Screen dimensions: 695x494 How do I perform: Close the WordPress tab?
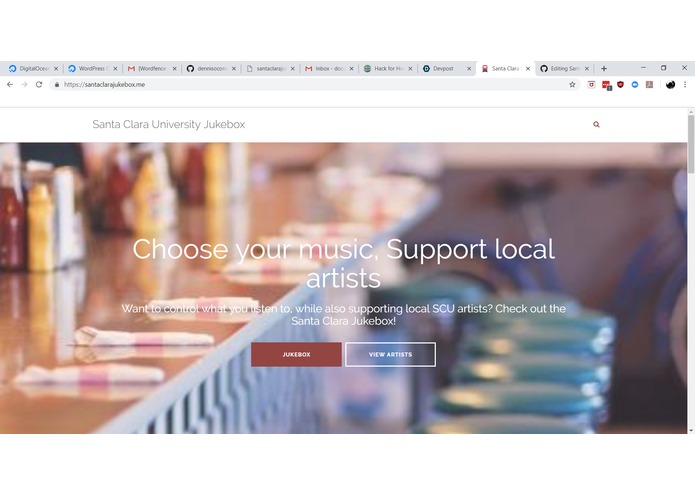115,69
